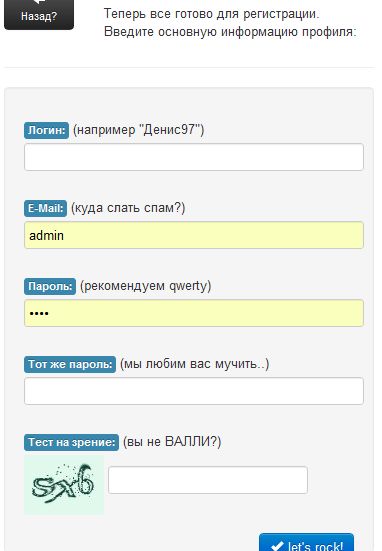This screenshot has width=382, height=551.
Task: Focus the empty Логин input field
Action: (x=194, y=157)
